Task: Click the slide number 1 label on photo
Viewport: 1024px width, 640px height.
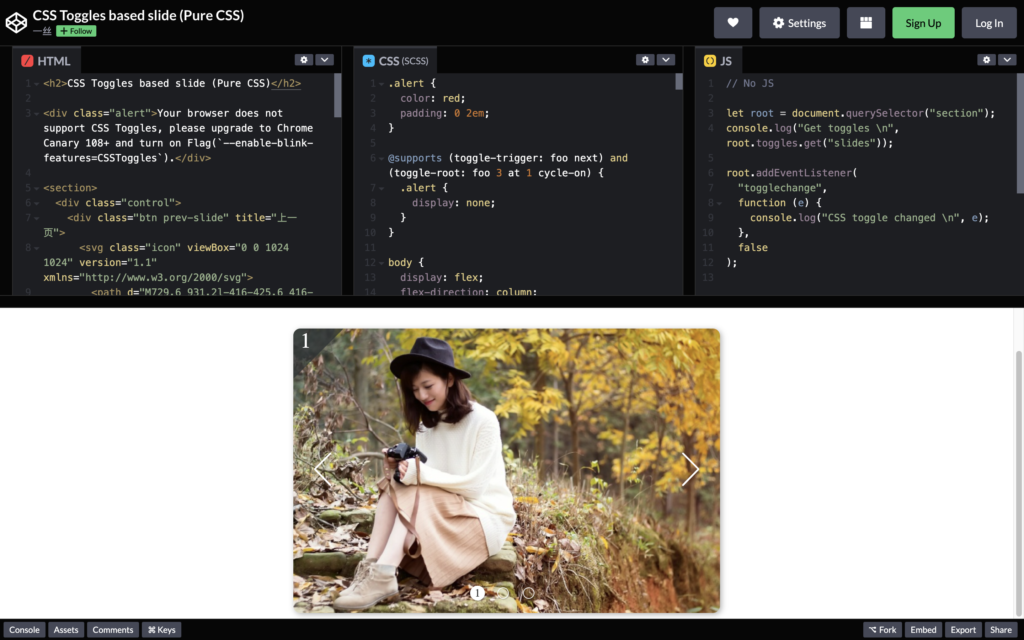Action: [305, 340]
